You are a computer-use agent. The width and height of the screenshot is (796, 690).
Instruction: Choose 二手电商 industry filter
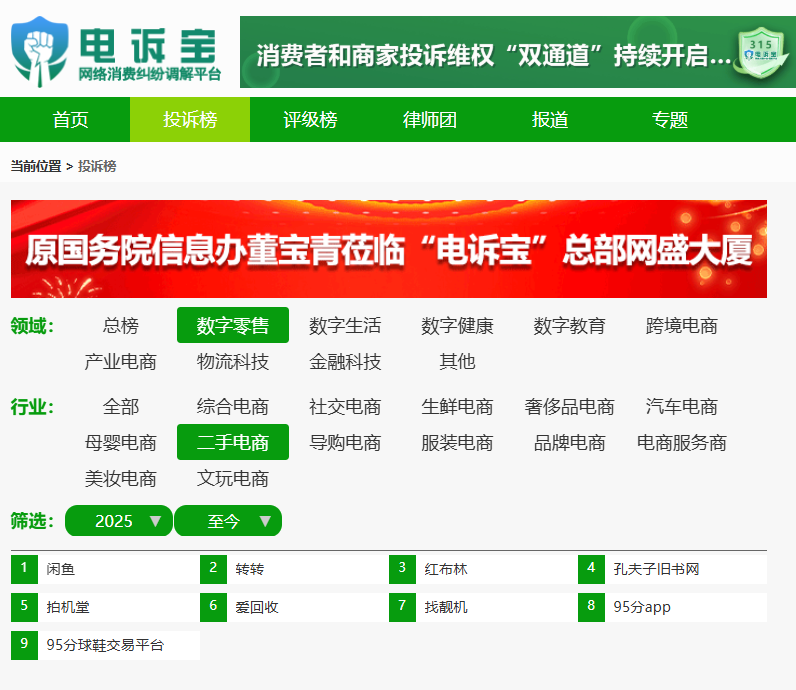tap(233, 443)
